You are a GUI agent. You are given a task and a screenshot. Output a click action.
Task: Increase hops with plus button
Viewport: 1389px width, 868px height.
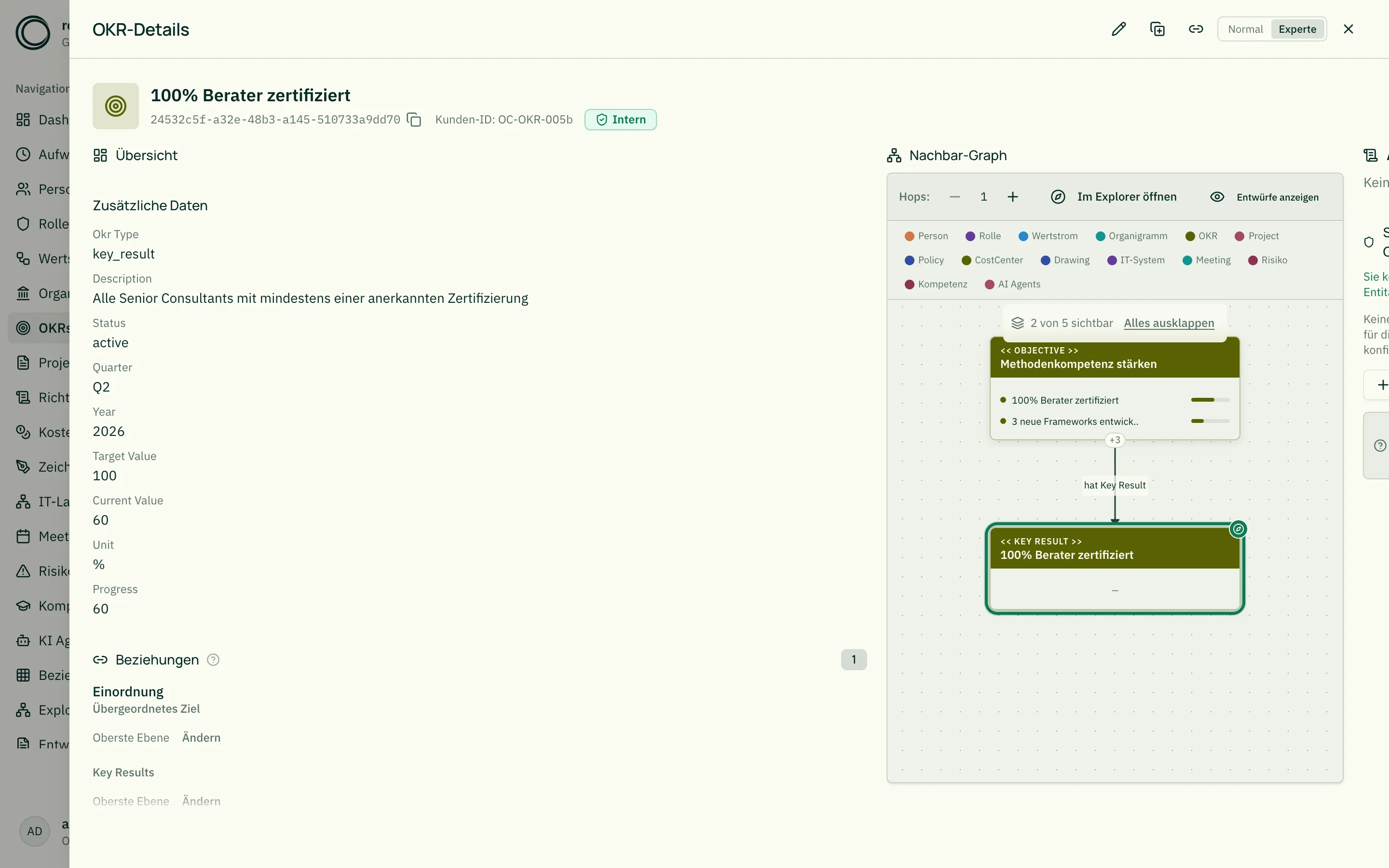tap(1012, 197)
